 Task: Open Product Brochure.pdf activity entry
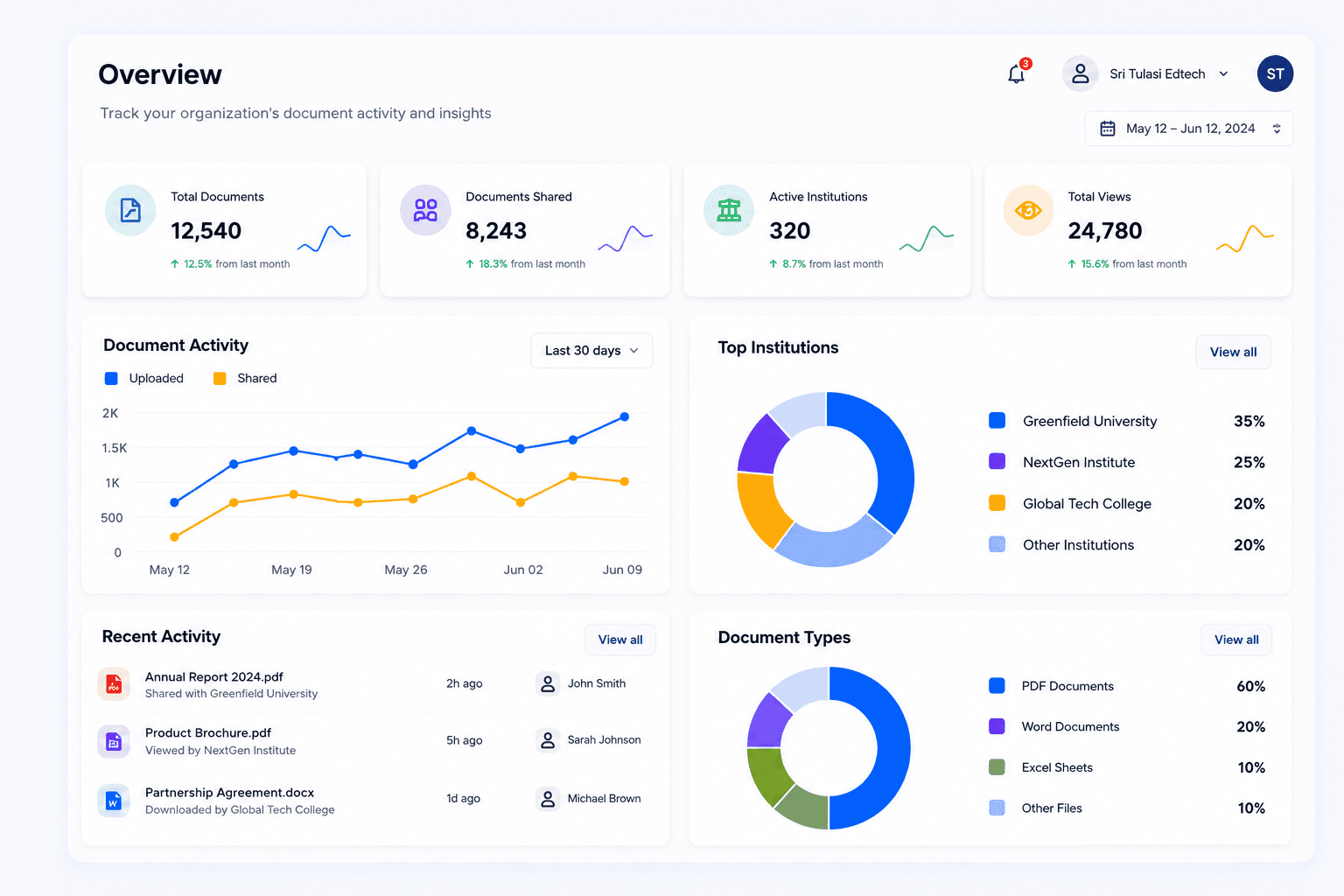tap(375, 741)
